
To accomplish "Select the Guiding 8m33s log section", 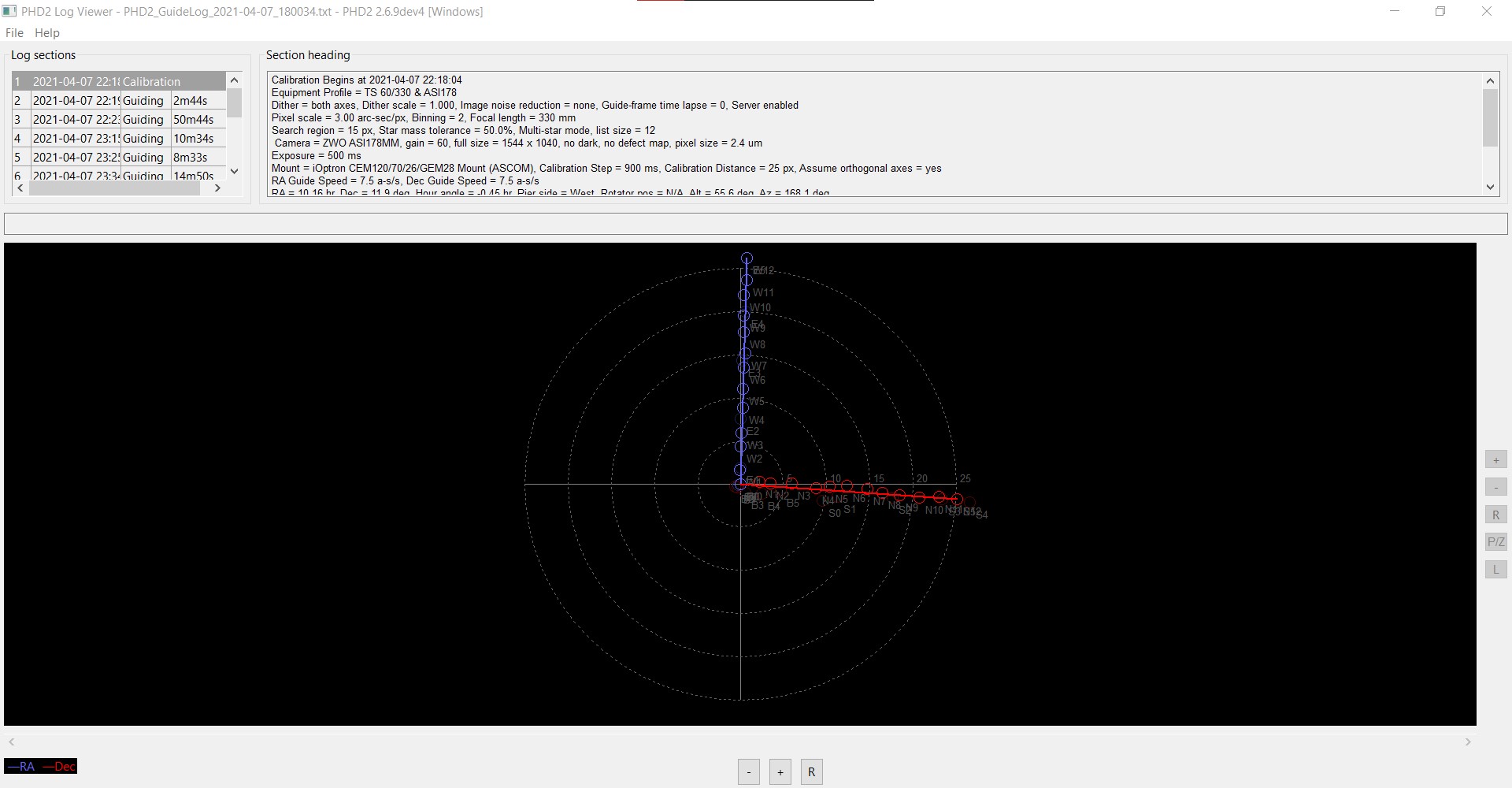I will (119, 157).
